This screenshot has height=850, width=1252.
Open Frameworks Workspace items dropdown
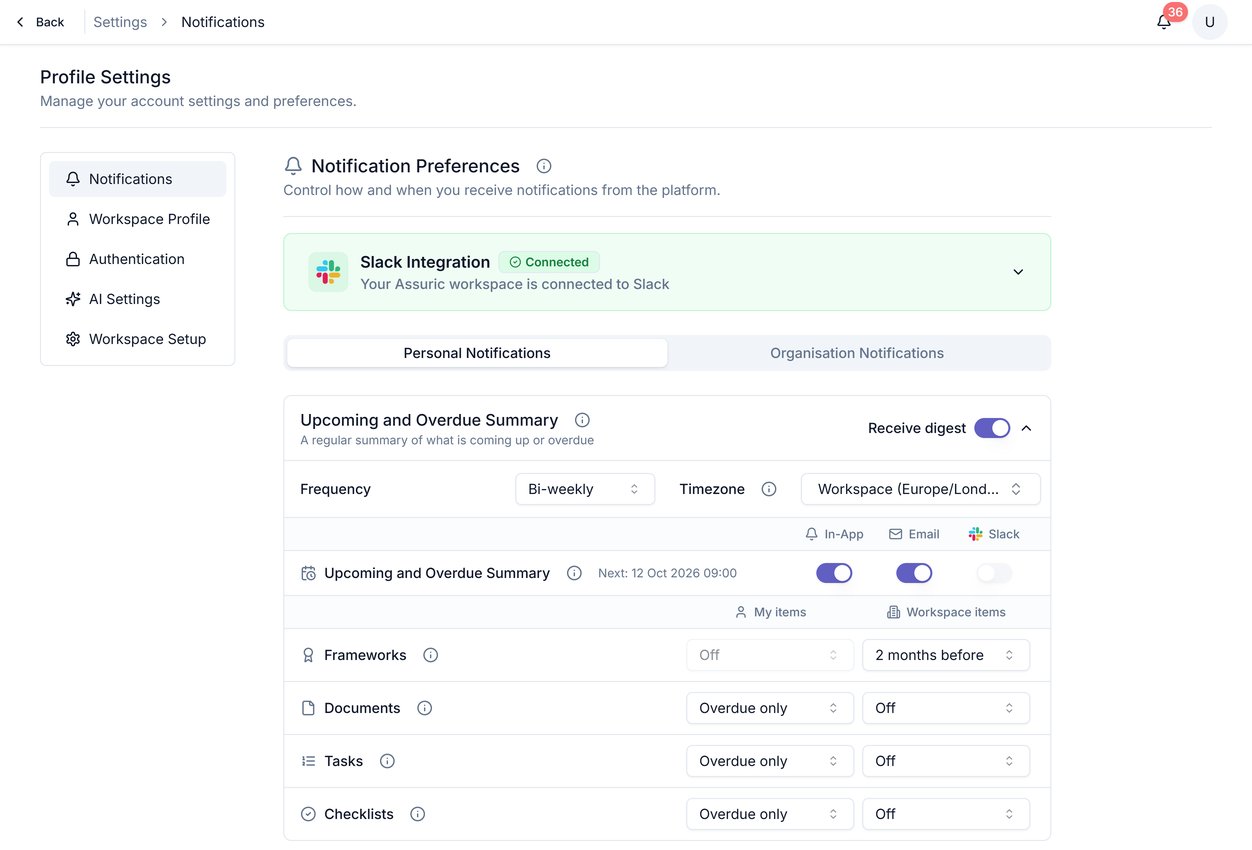click(946, 655)
